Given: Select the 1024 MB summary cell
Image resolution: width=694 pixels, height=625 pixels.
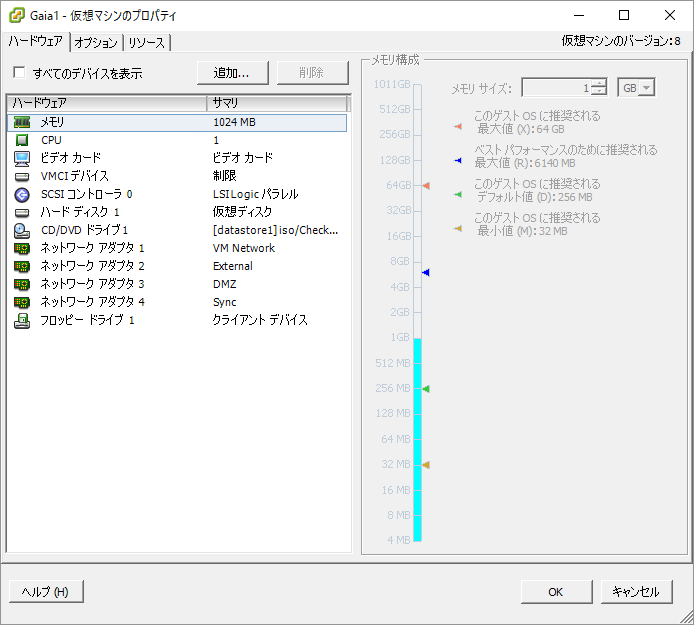Looking at the screenshot, I should [x=235, y=122].
